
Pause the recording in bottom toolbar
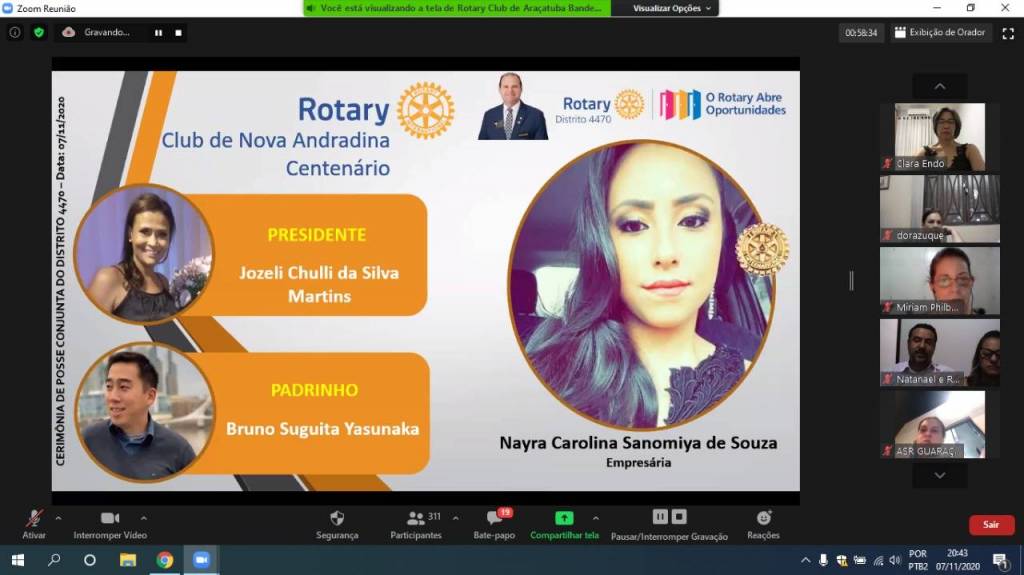pyautogui.click(x=659, y=517)
